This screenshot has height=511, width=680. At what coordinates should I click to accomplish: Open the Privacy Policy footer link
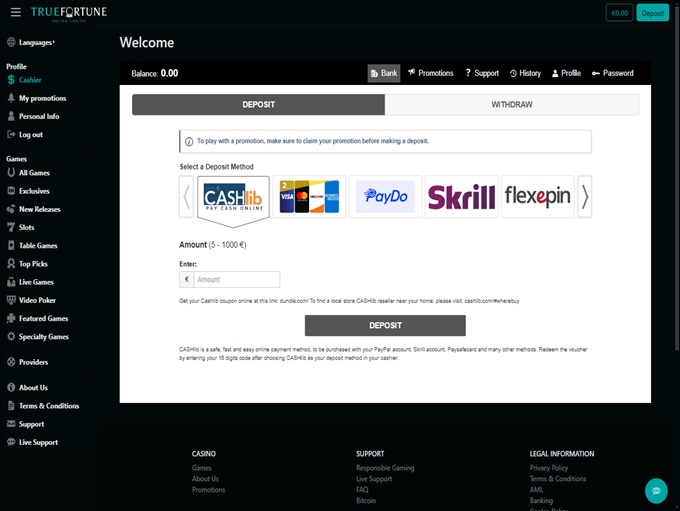548,468
